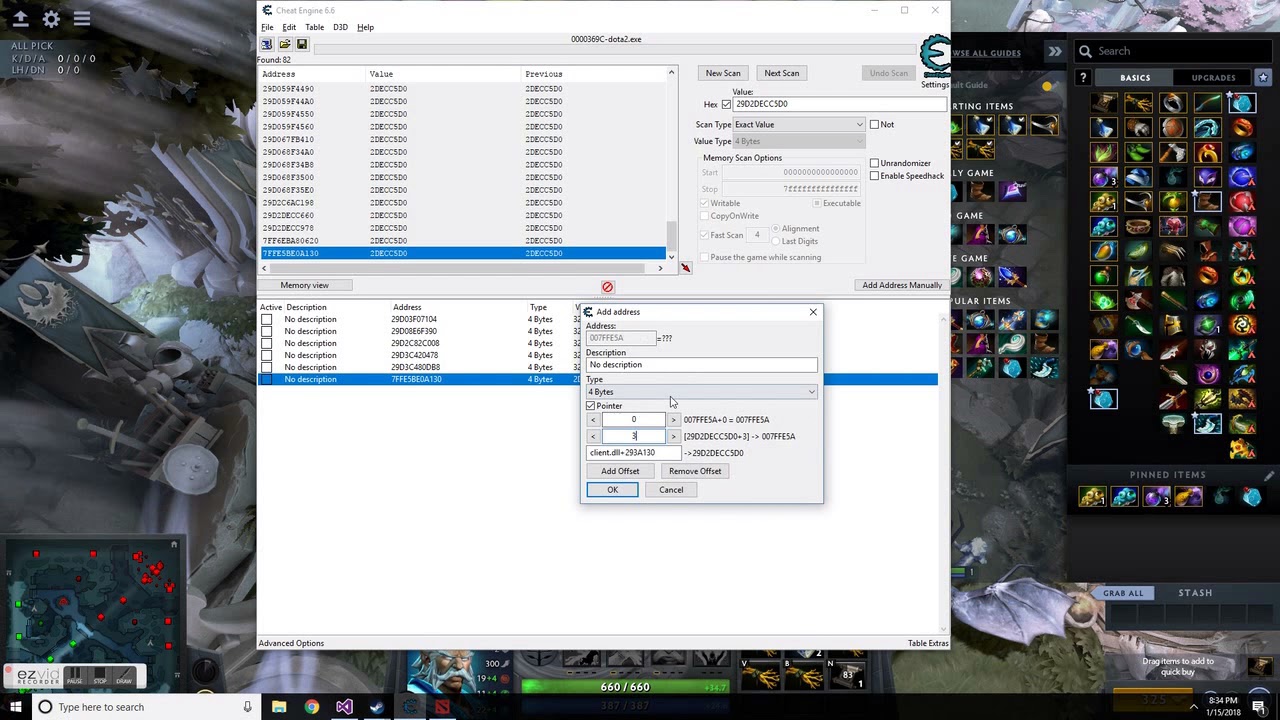
Task: Open the D3D menu
Action: pyautogui.click(x=340, y=27)
